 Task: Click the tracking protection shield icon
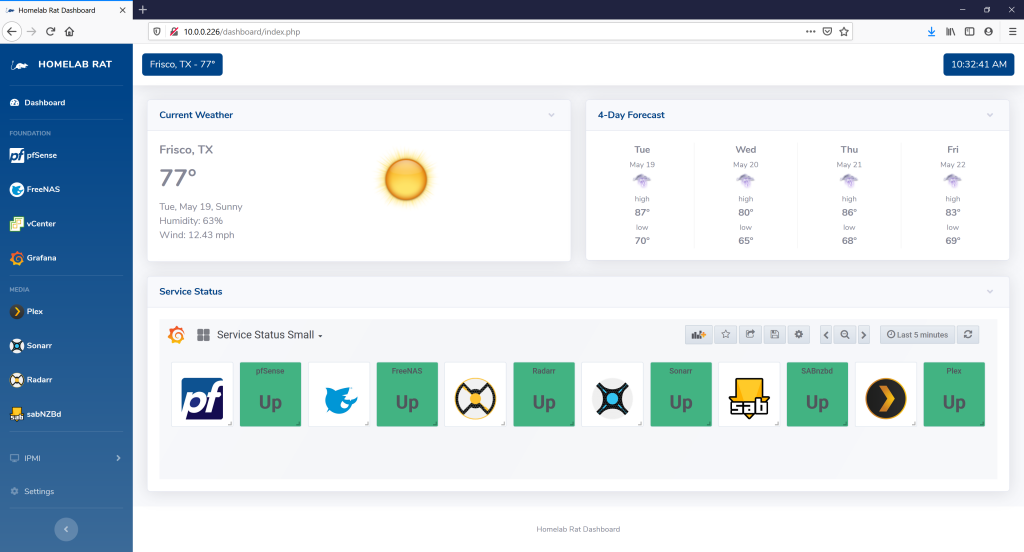(157, 31)
